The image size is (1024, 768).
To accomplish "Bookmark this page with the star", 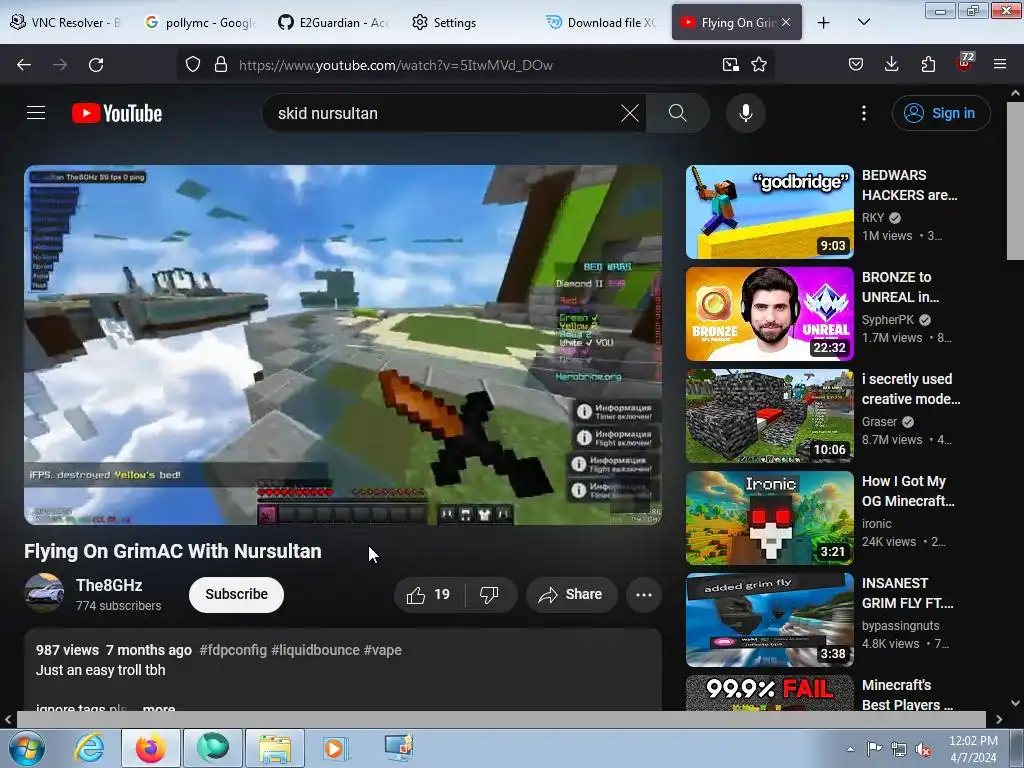I will pos(759,65).
